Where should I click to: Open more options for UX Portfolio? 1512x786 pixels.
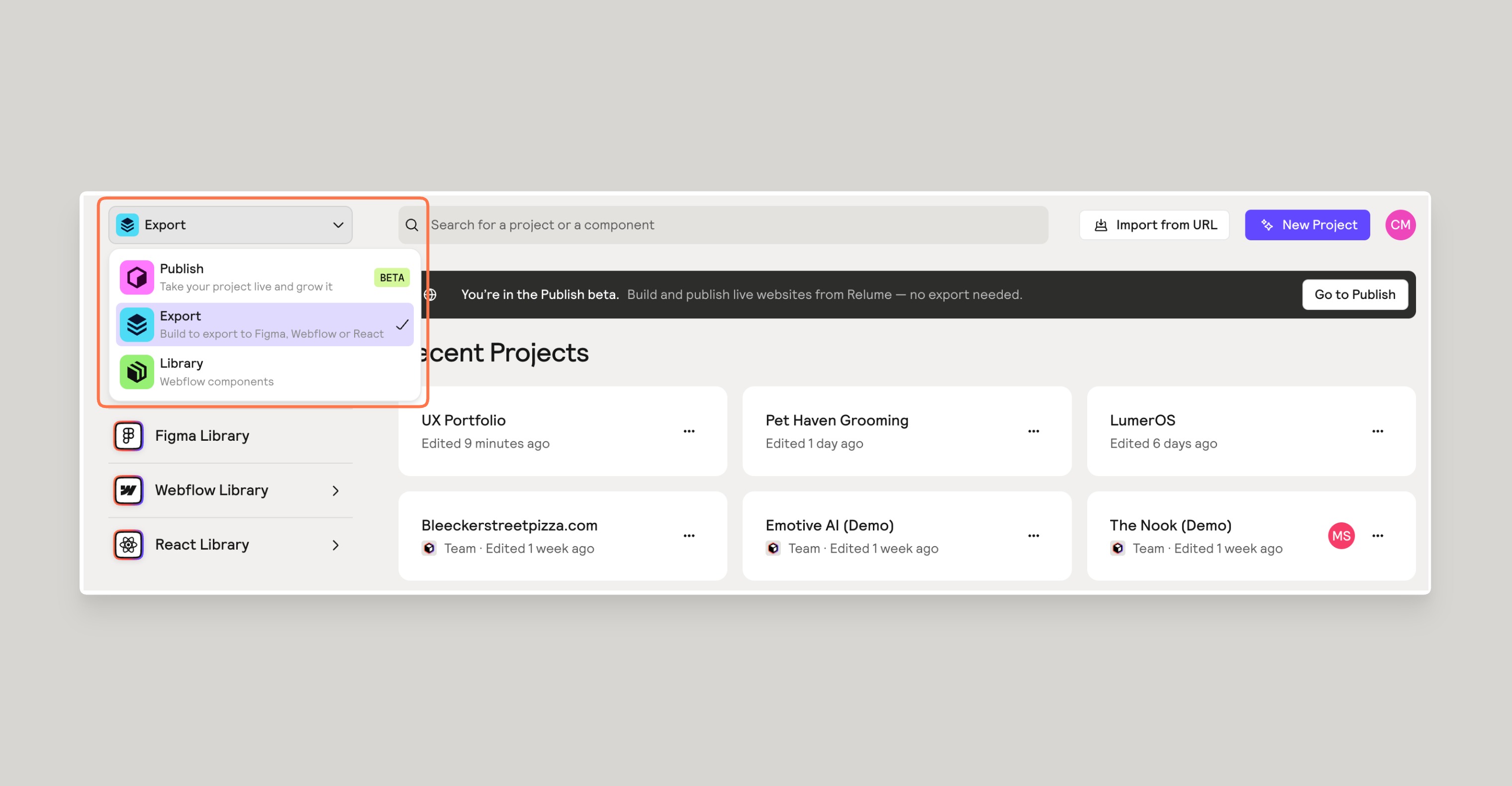[x=689, y=431]
